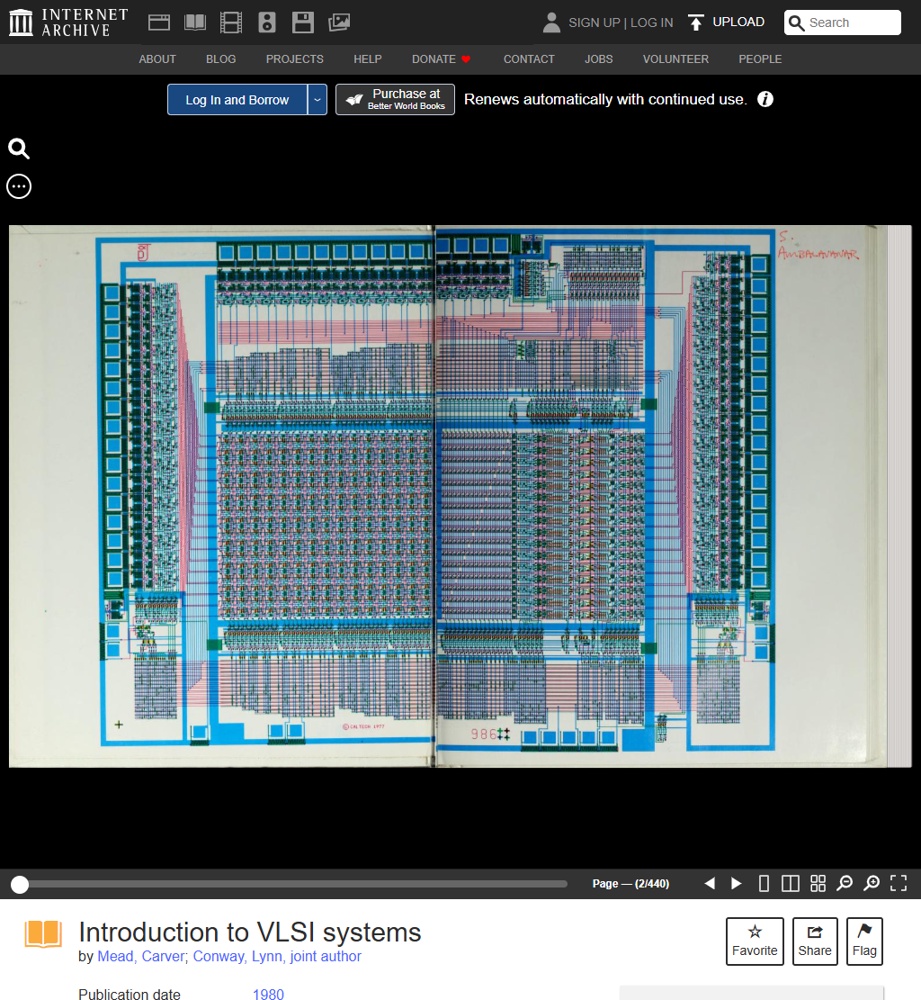
Task: Open the Audio speaker icon
Action: pyautogui.click(x=267, y=23)
